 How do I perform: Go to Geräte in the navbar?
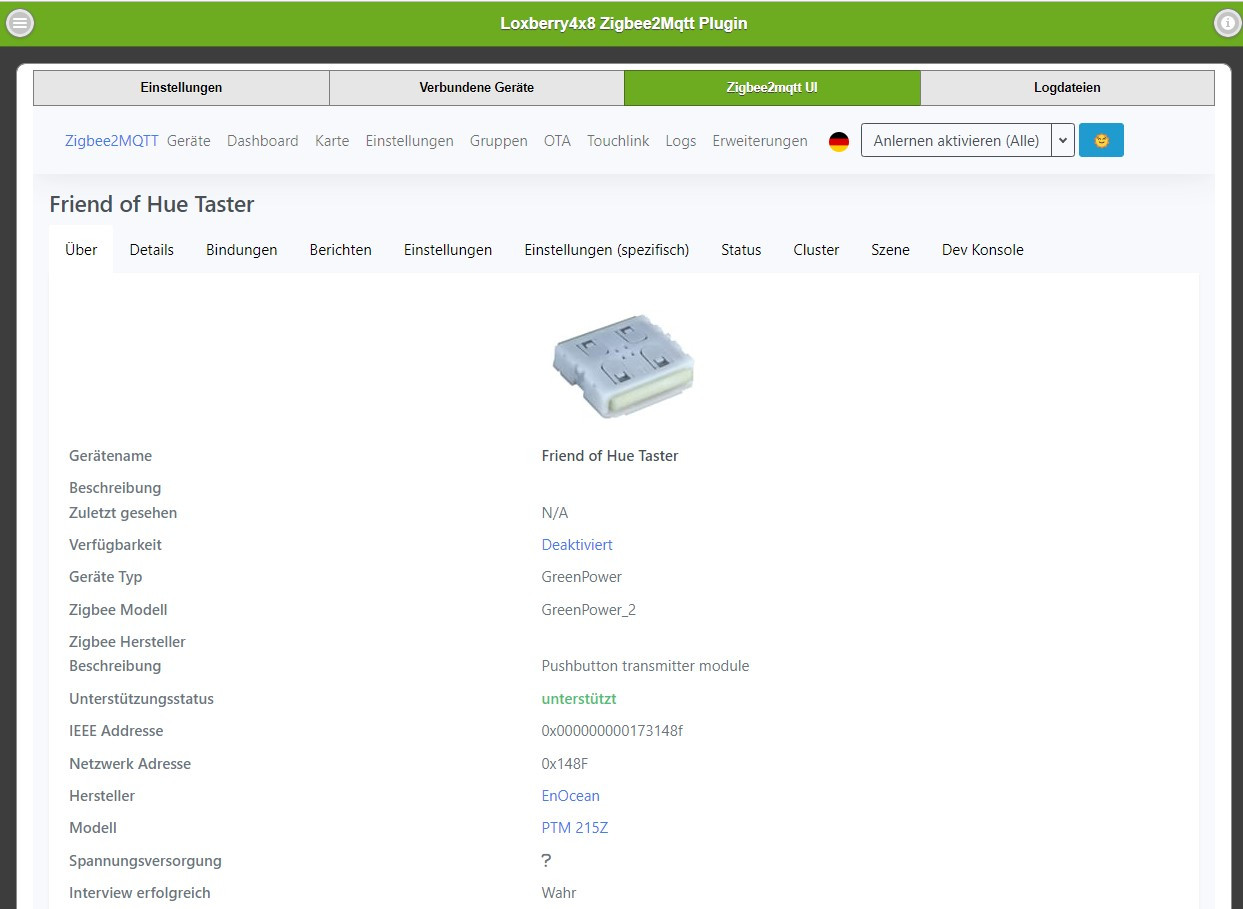pyautogui.click(x=189, y=141)
